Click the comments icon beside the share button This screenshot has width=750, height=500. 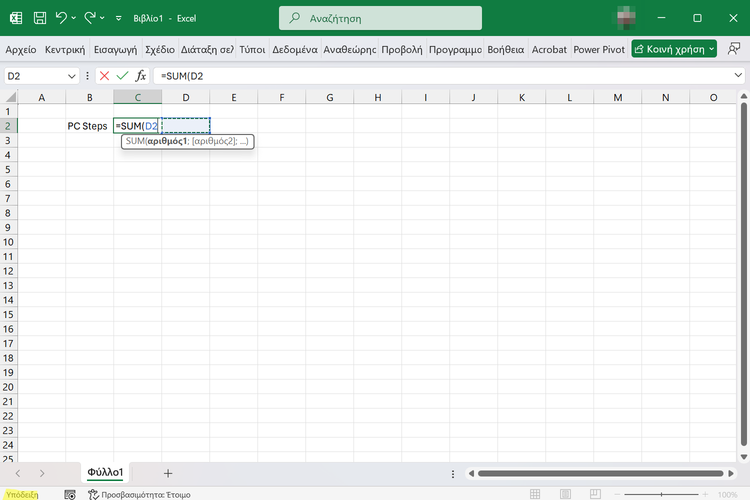click(x=734, y=49)
